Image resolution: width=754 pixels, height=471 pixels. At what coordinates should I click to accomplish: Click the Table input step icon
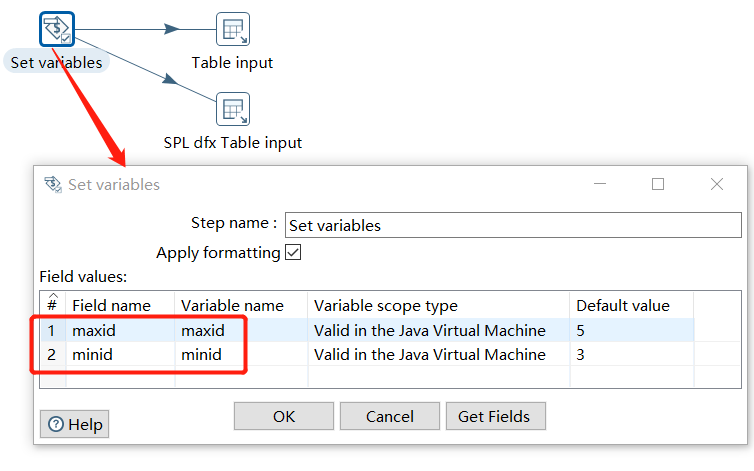coord(232,29)
